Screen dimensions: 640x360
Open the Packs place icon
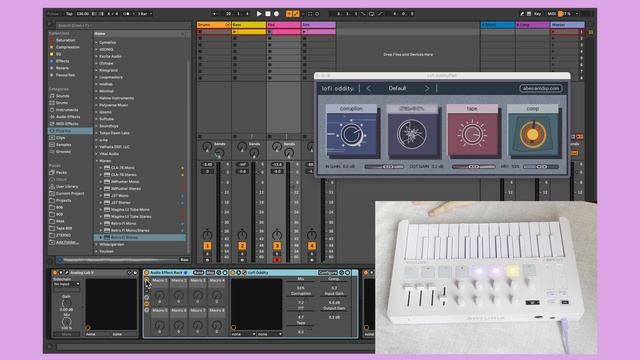point(52,172)
